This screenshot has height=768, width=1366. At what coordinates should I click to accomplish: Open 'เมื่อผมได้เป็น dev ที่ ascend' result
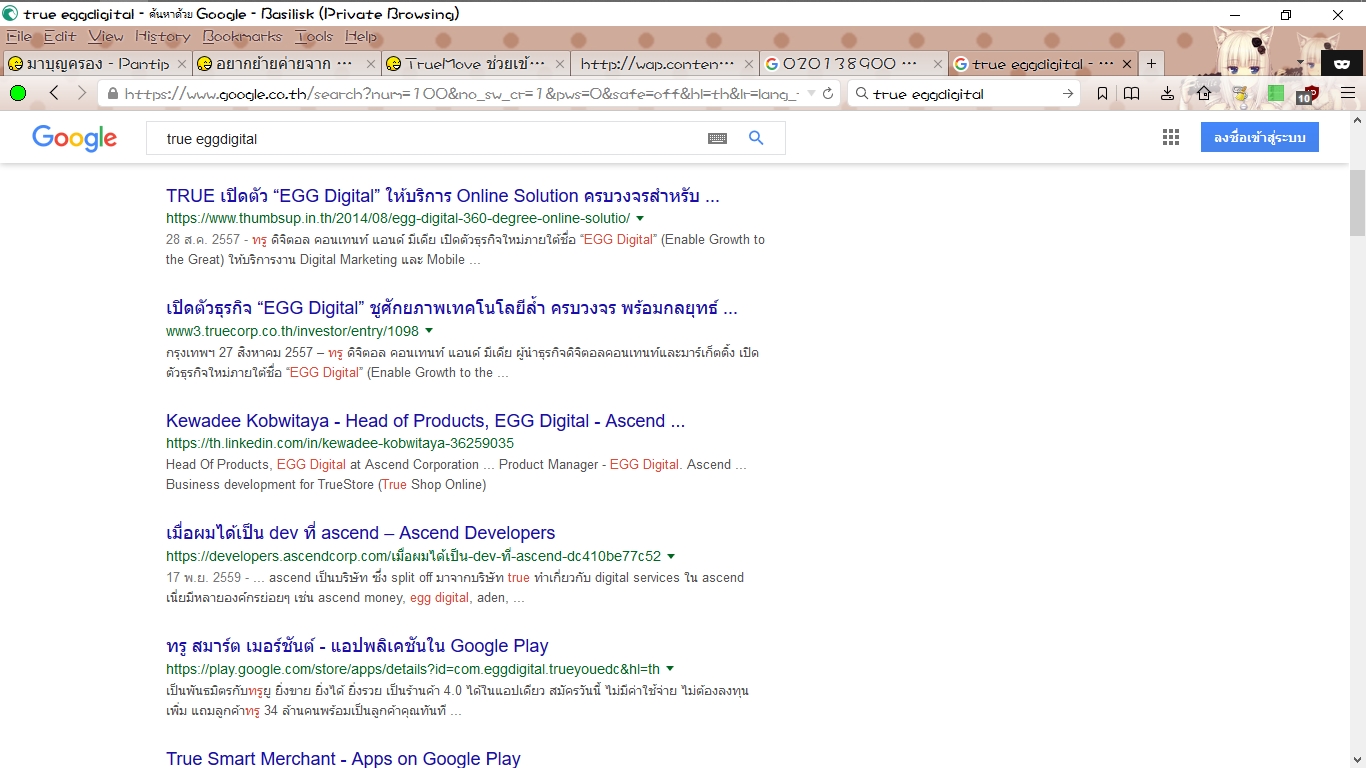tap(360, 533)
